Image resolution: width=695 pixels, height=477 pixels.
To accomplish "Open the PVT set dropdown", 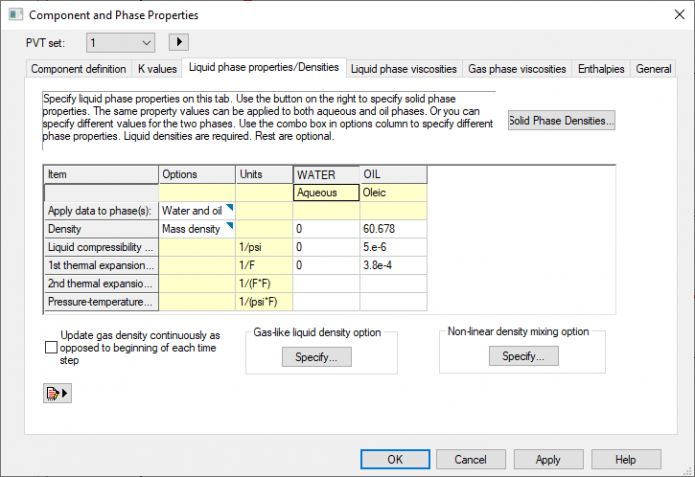I will tap(146, 43).
